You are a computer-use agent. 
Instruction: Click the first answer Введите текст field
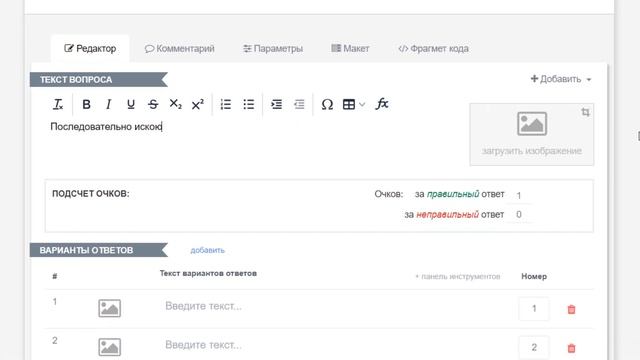[335, 306]
